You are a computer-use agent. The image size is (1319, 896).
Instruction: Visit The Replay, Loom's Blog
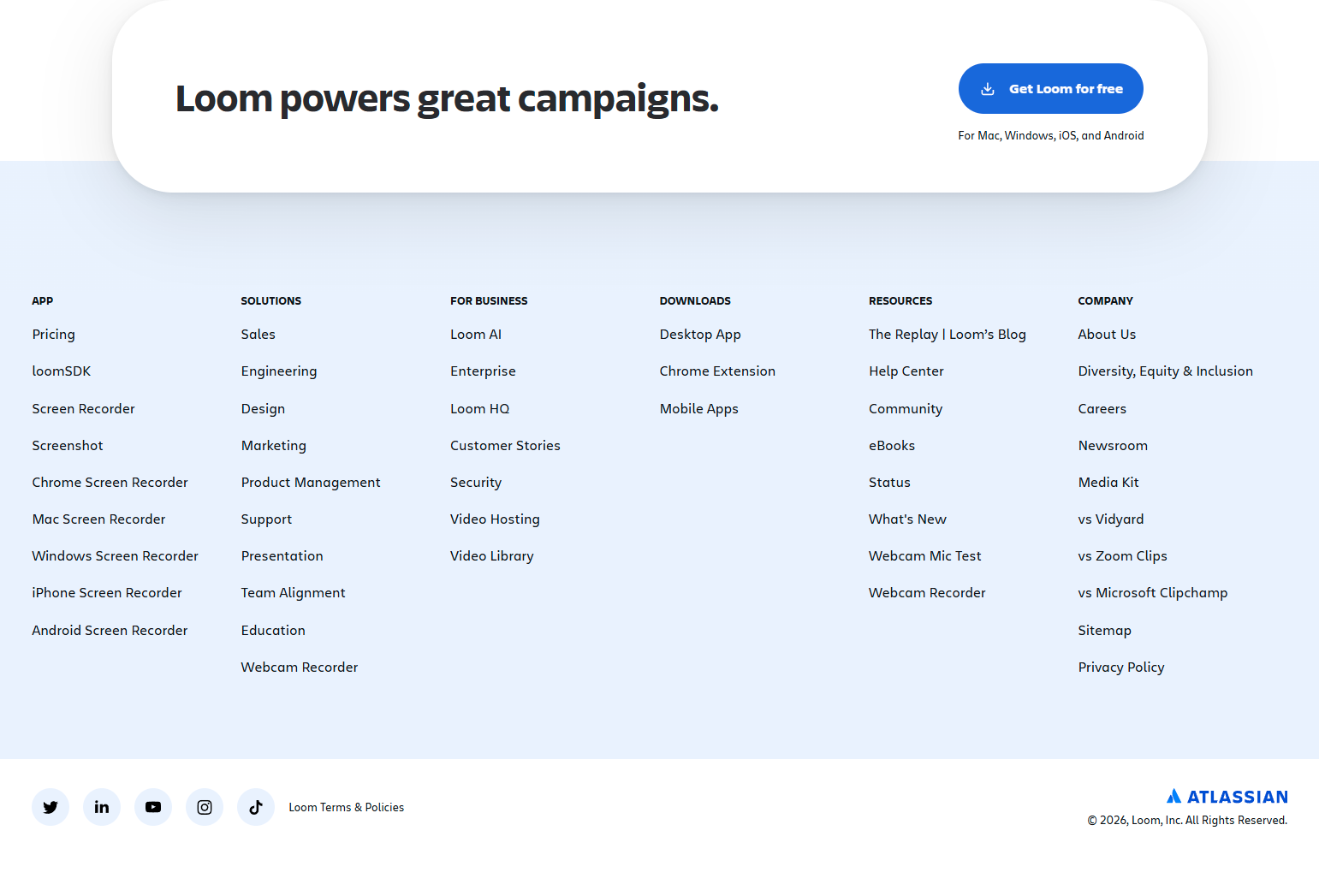(x=947, y=334)
